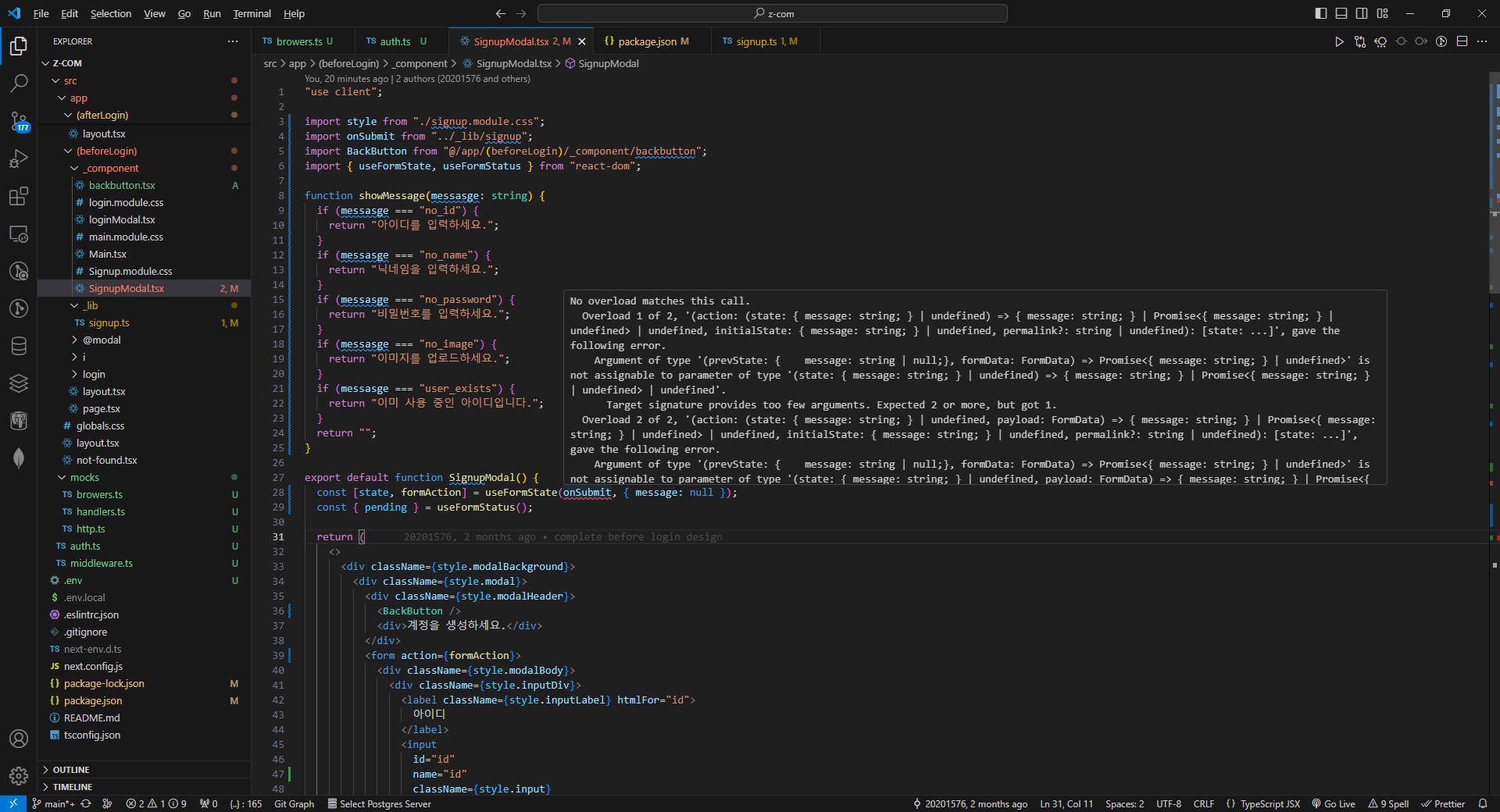This screenshot has width=1500, height=812.
Task: Go back using the navigation arrow
Action: coord(501,13)
